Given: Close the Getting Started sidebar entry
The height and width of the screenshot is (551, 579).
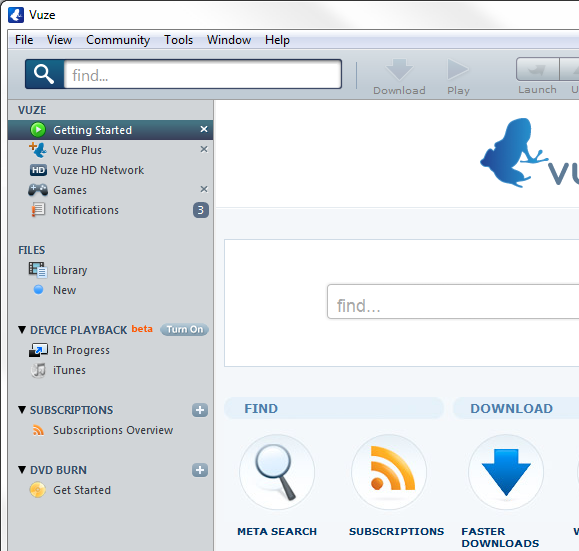Looking at the screenshot, I should click(x=204, y=129).
